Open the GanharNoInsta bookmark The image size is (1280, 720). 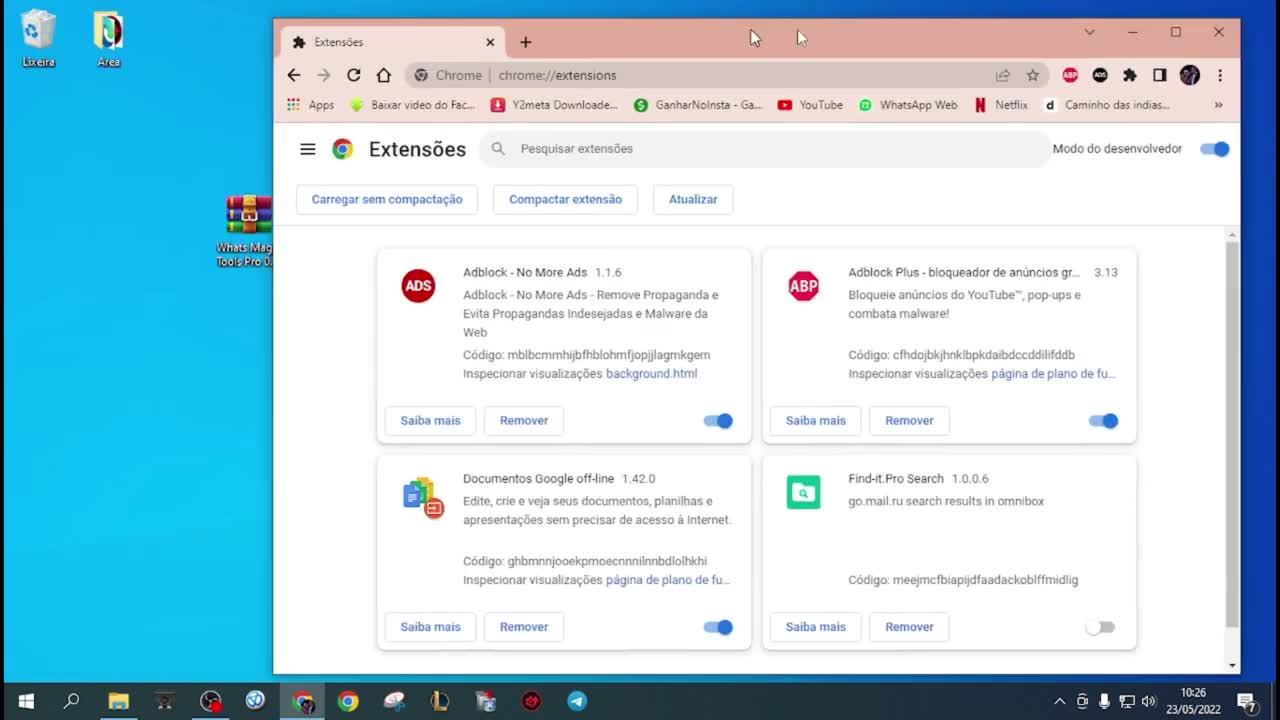click(698, 105)
